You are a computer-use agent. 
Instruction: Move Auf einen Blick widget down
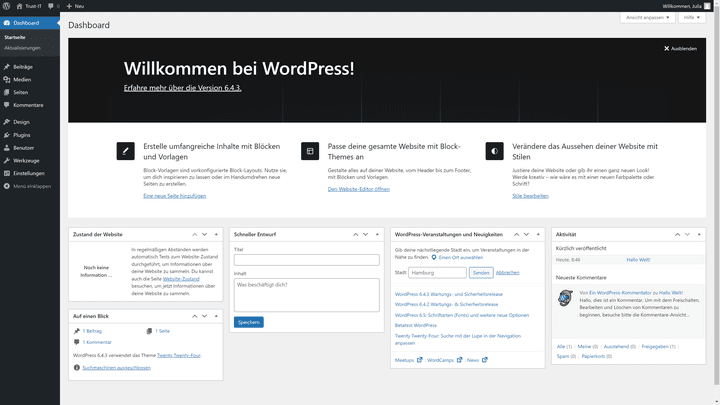[x=204, y=316]
